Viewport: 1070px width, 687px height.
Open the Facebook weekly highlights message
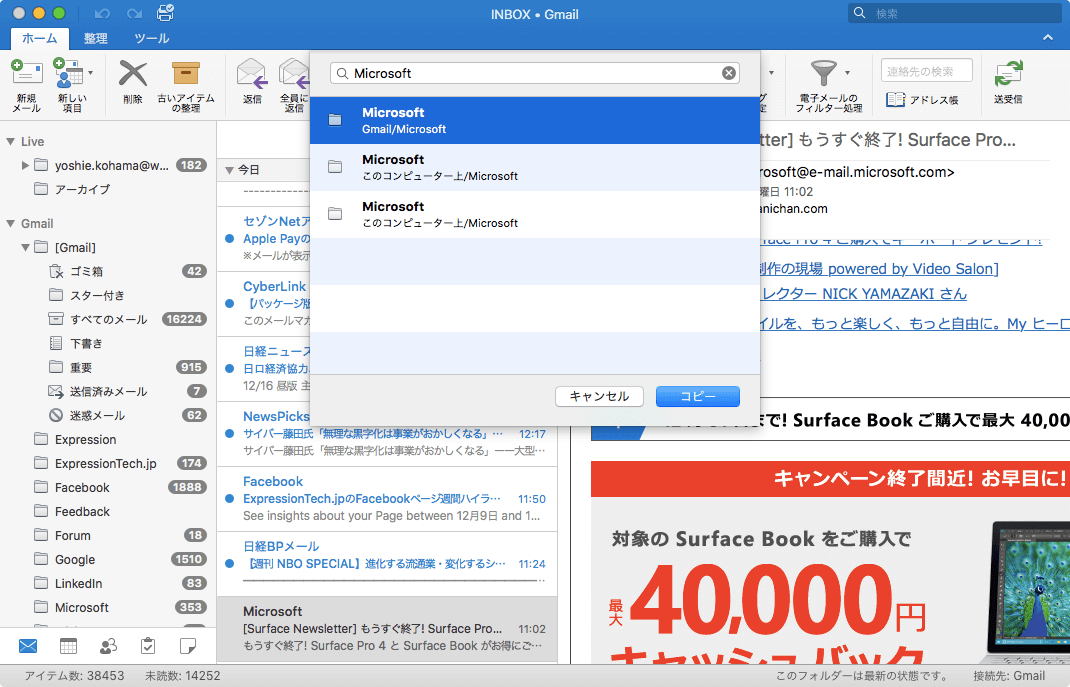387,499
